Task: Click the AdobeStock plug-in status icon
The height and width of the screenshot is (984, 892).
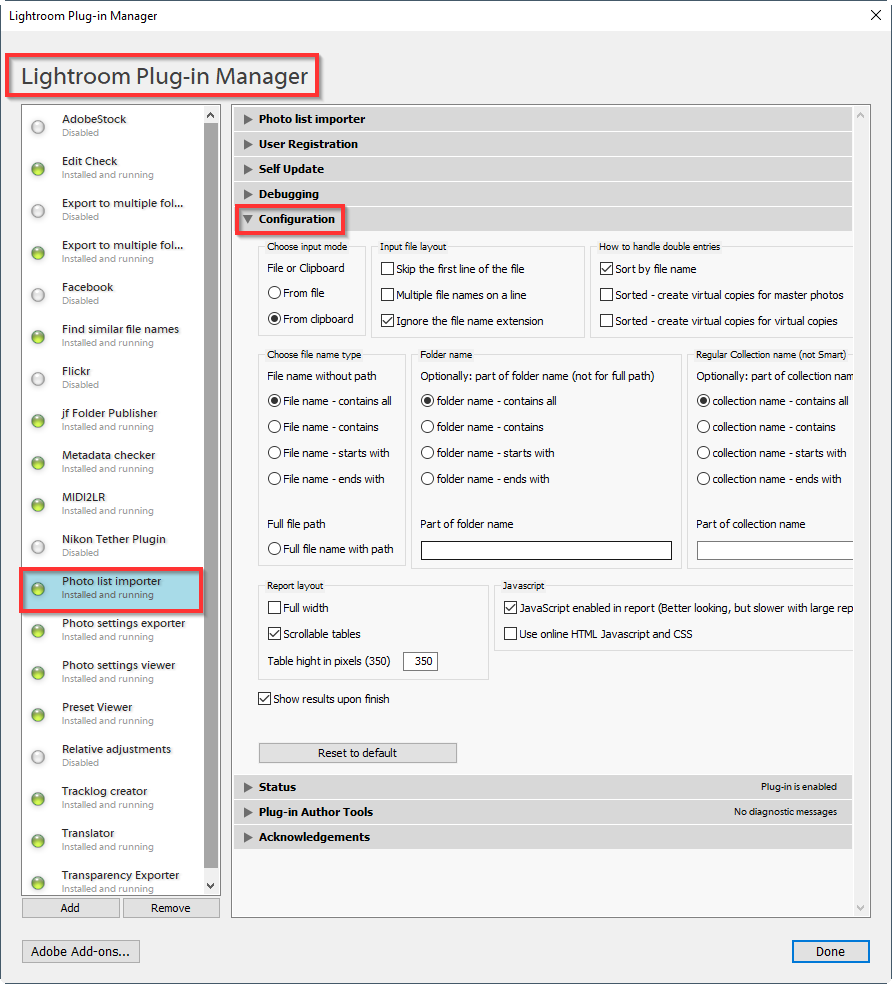Action: pos(38,126)
